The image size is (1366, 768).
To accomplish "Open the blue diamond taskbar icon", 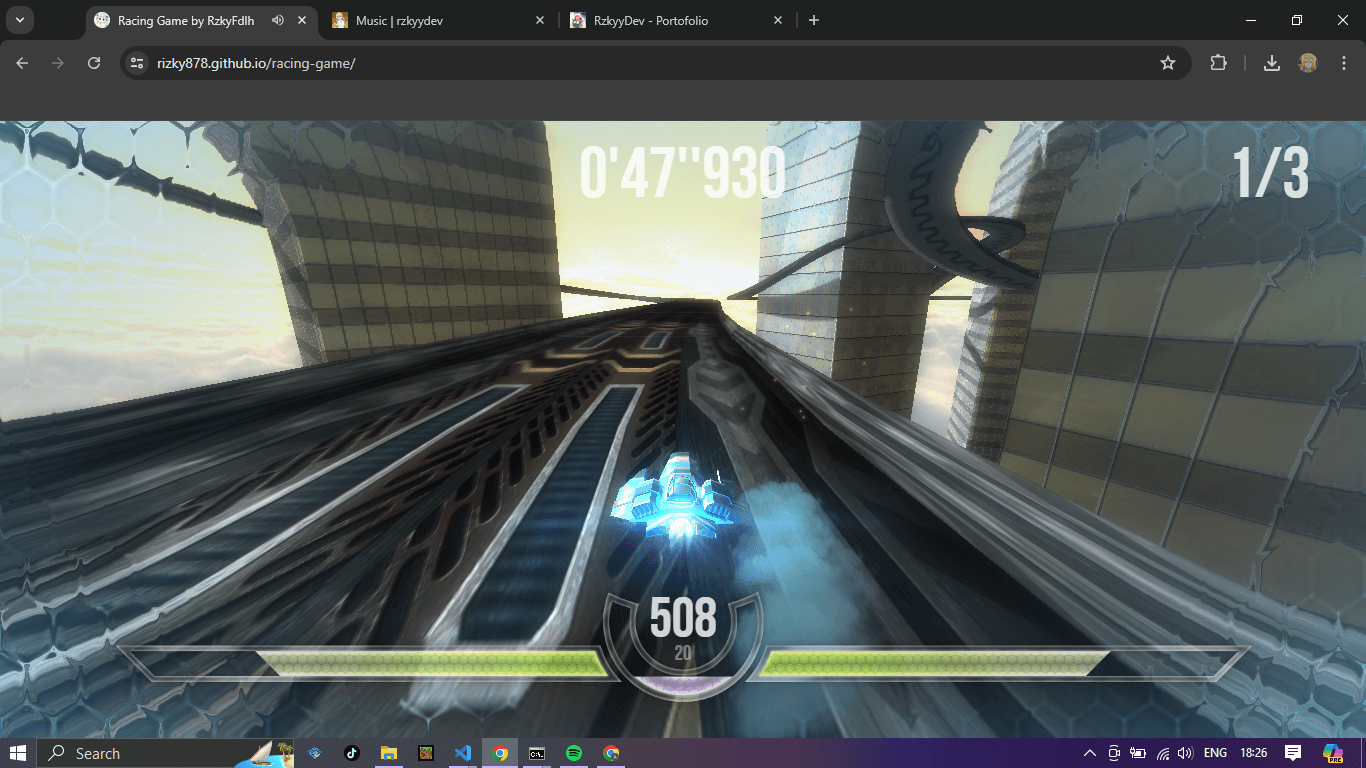I will point(314,753).
